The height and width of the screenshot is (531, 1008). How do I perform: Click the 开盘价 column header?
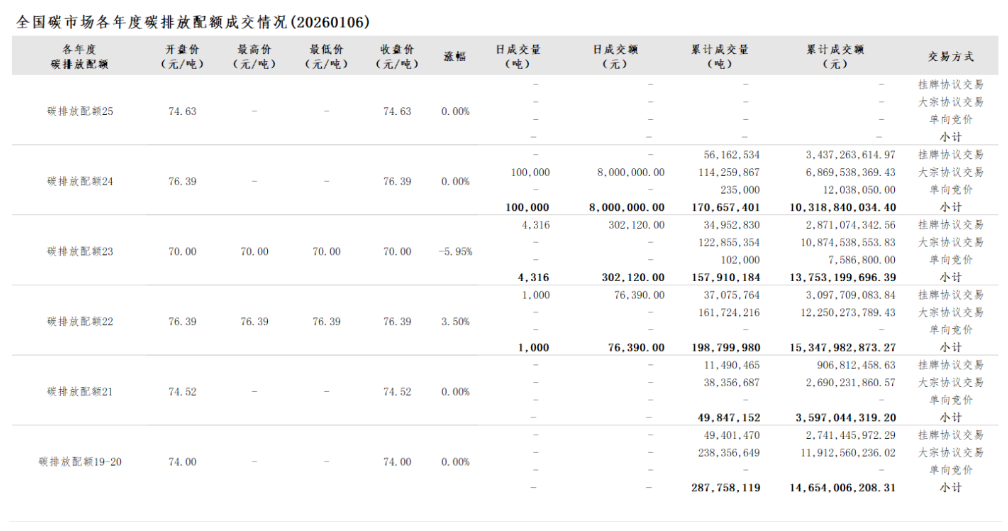[x=183, y=56]
